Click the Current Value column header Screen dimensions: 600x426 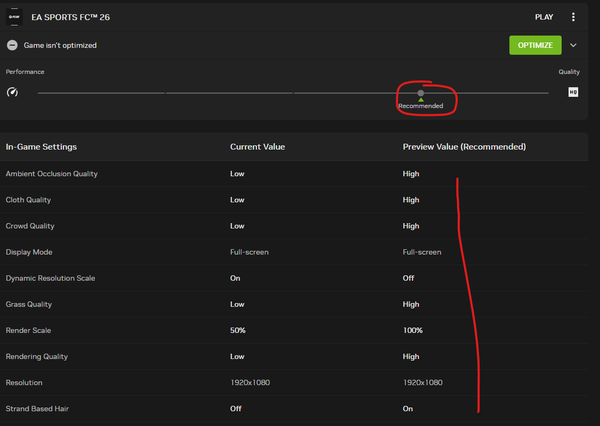click(x=257, y=147)
